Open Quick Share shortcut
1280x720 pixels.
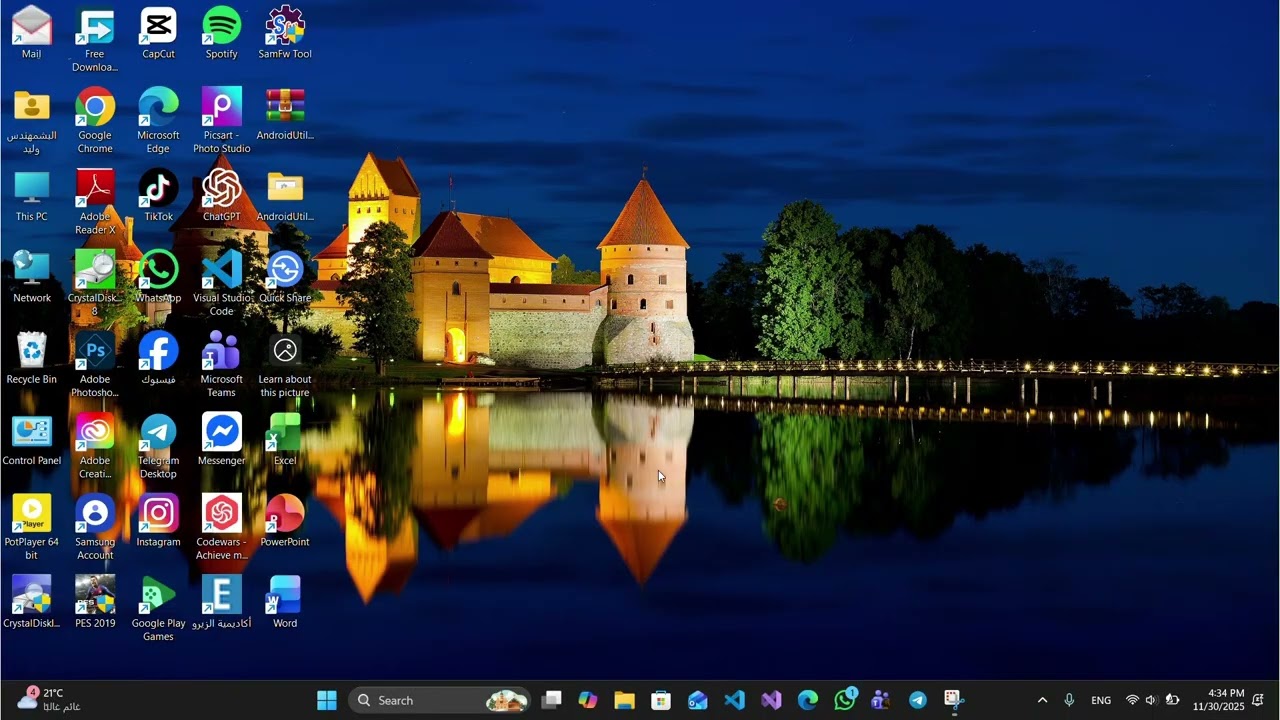click(x=285, y=277)
